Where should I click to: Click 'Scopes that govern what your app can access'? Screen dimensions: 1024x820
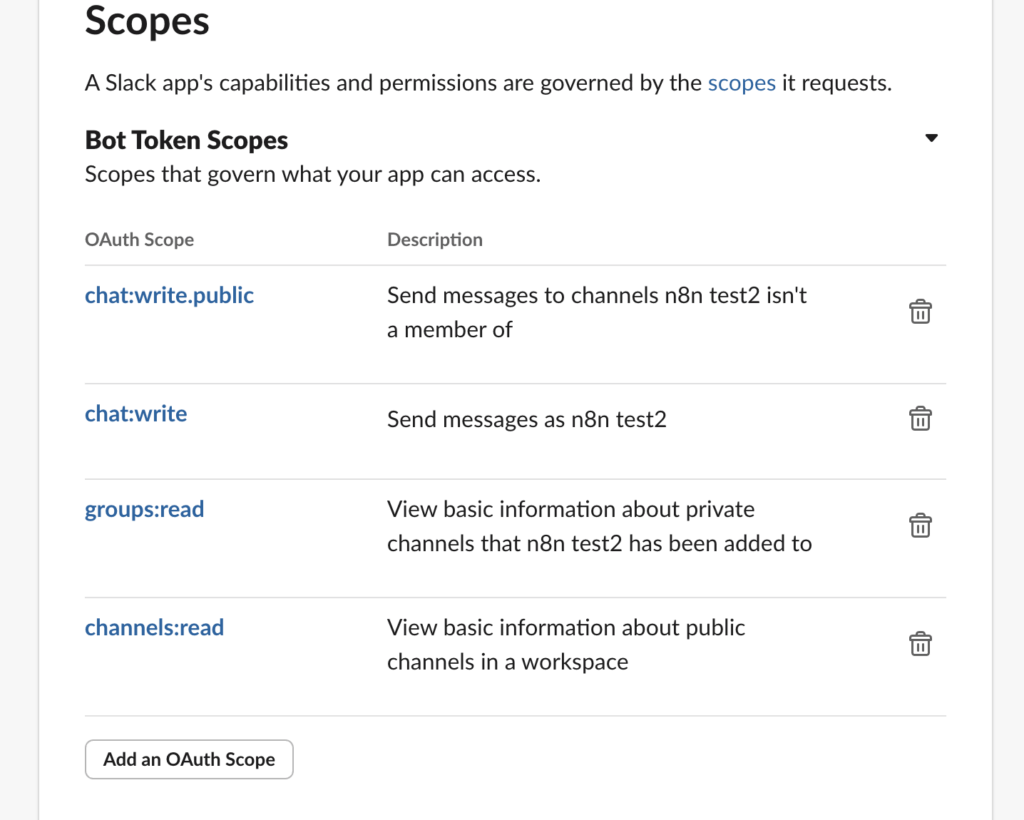[x=313, y=175]
